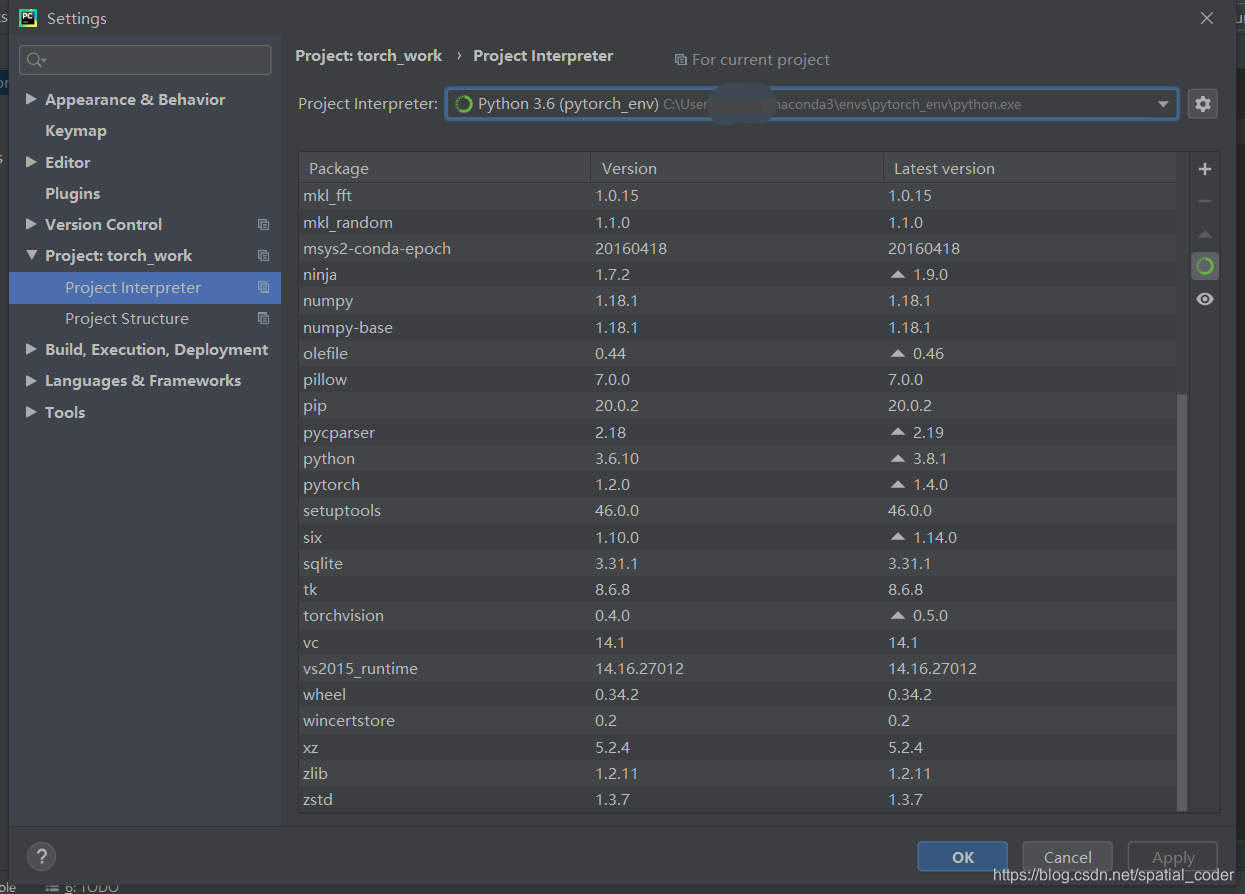
Task: Select the wincertstore package row
Action: tap(738, 721)
